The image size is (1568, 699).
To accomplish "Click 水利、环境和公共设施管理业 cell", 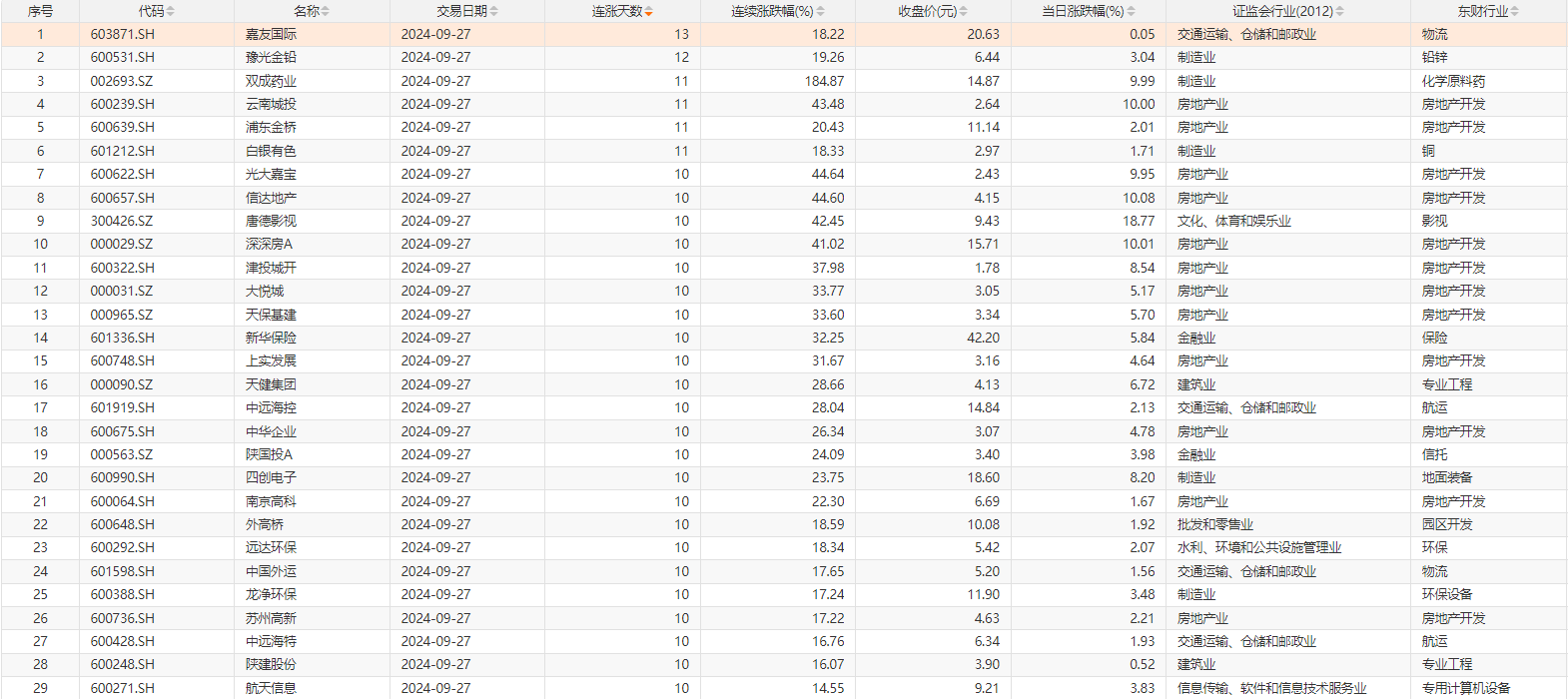I will pyautogui.click(x=1259, y=547).
